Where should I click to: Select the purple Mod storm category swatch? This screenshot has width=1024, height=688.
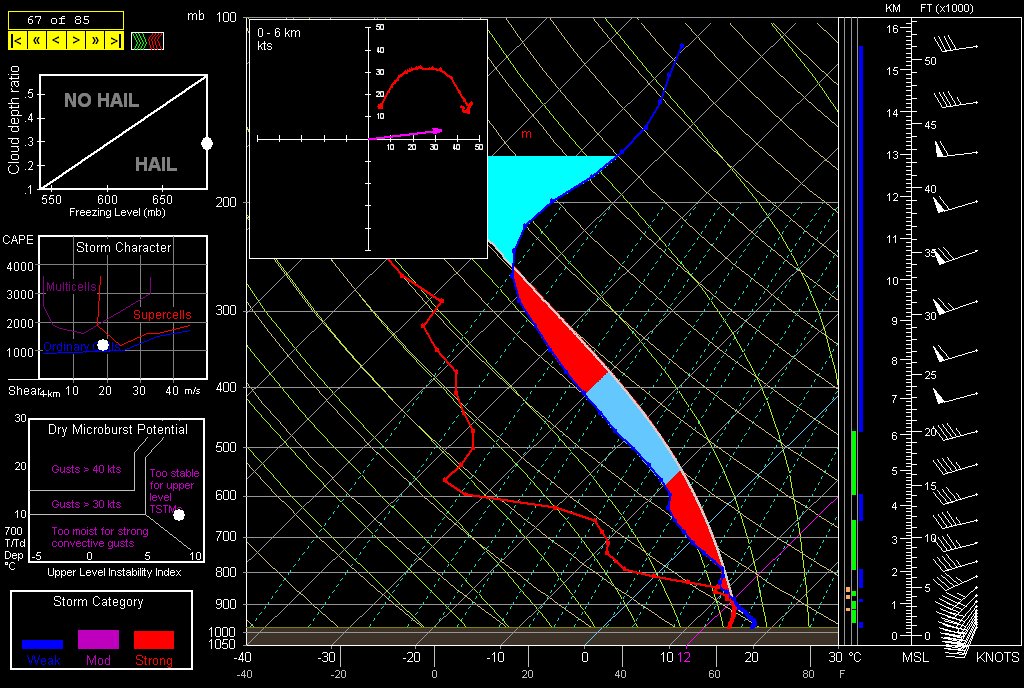pyautogui.click(x=98, y=639)
